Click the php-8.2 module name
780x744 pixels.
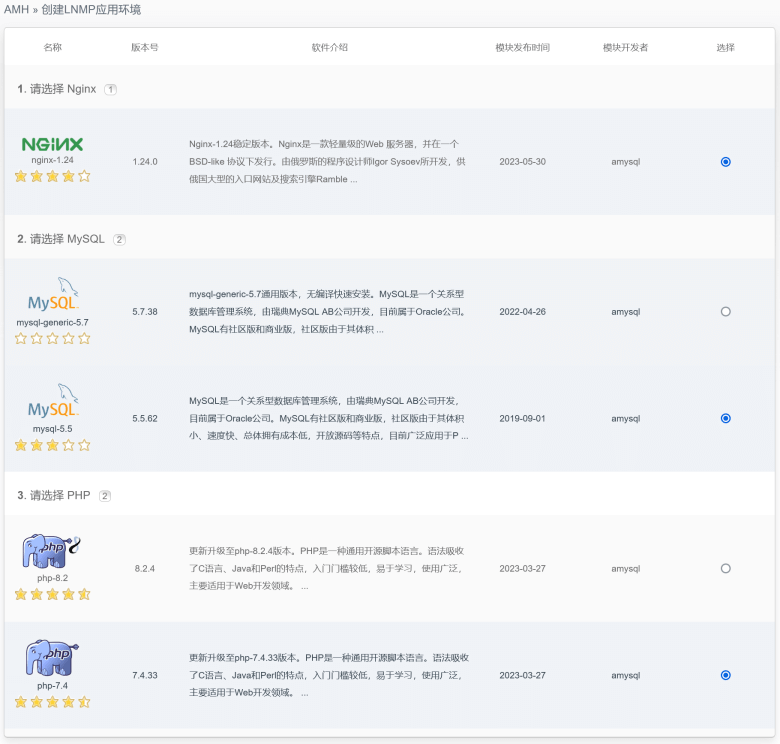pos(52,578)
